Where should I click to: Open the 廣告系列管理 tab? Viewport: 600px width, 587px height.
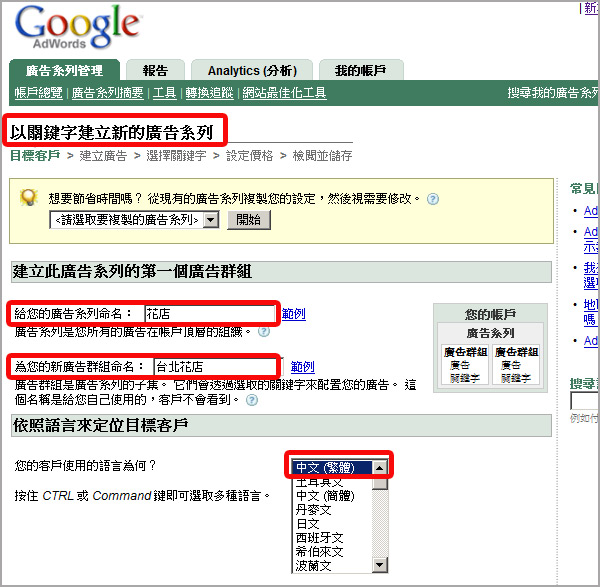[x=65, y=70]
